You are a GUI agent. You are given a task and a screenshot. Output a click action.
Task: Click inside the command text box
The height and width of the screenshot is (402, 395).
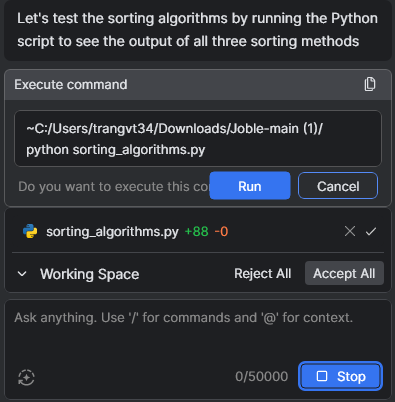click(x=198, y=139)
